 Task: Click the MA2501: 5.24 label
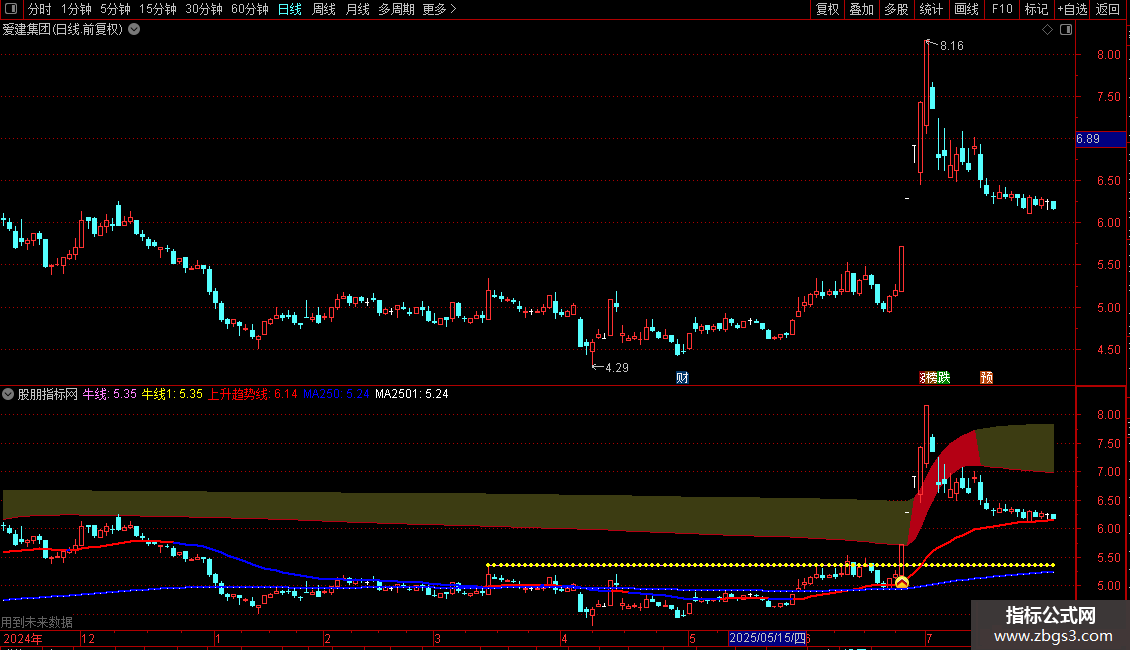[x=411, y=394]
